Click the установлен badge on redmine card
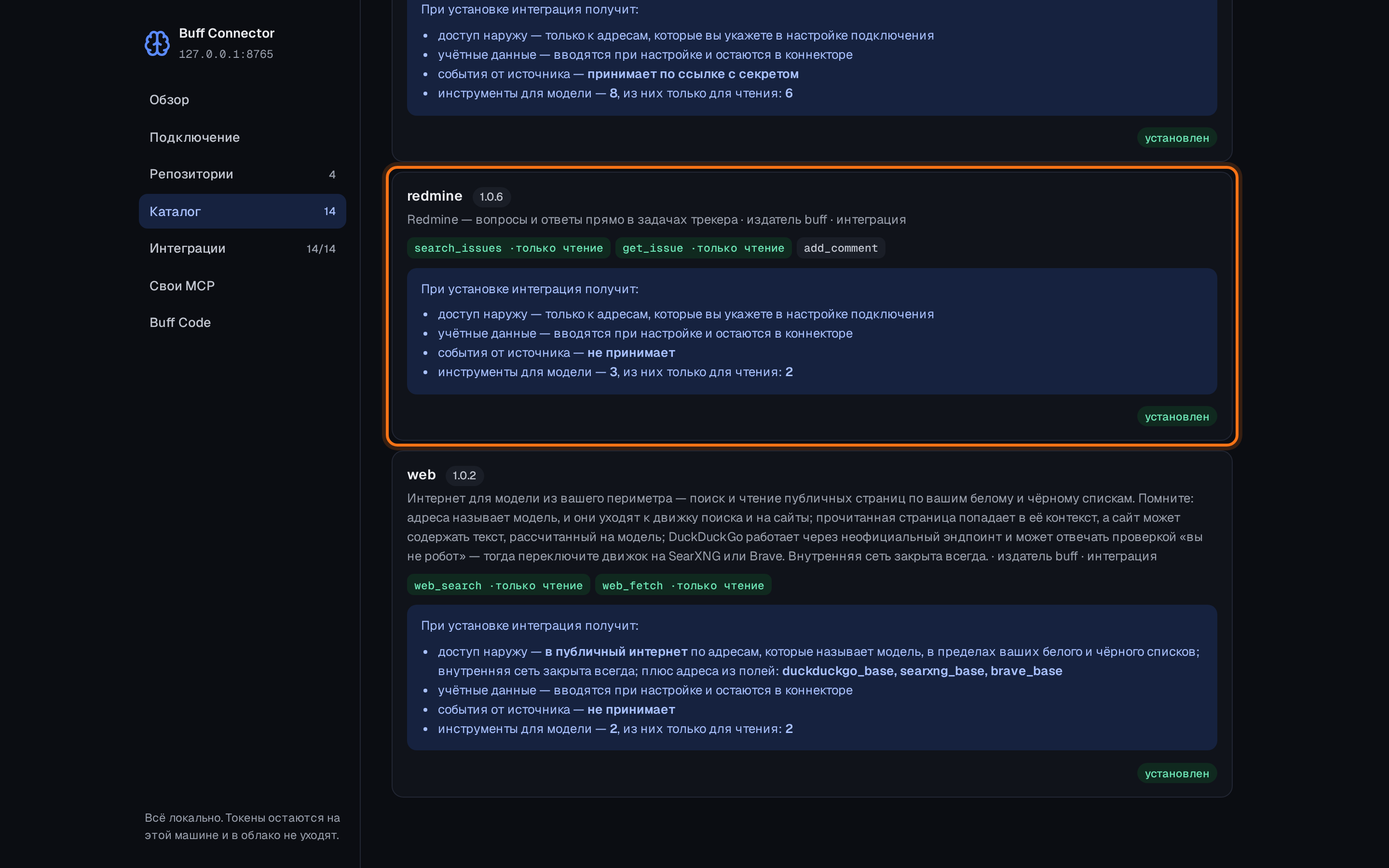This screenshot has height=868, width=1389. [1177, 417]
